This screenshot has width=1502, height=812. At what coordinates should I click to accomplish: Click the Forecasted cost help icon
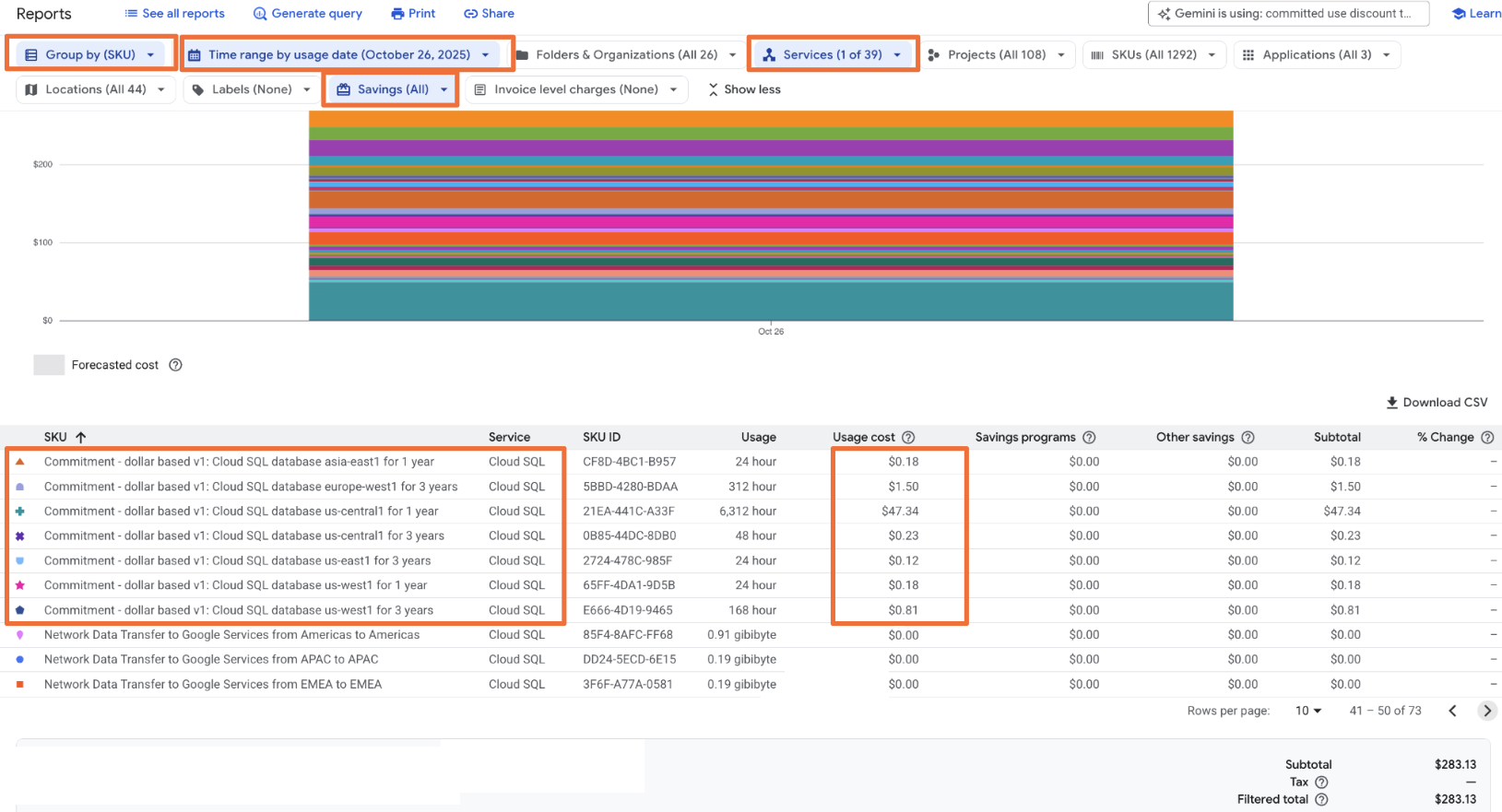(x=175, y=365)
